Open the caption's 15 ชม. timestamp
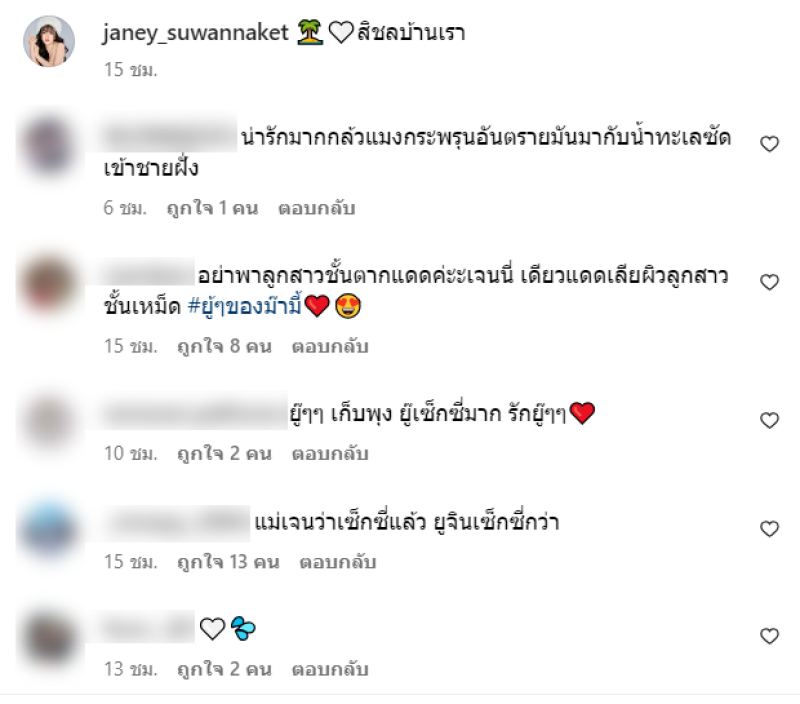 click(131, 69)
